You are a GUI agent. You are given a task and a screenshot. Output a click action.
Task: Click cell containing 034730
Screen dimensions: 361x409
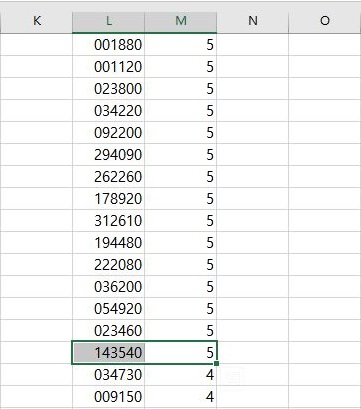click(x=108, y=375)
